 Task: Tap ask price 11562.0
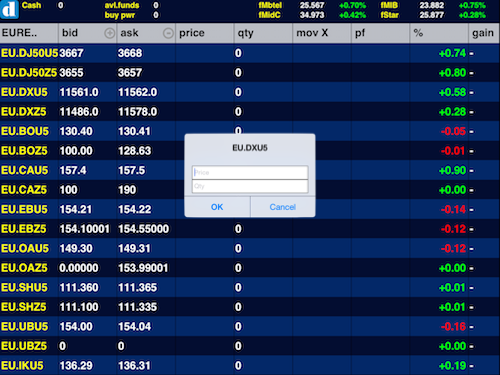[x=137, y=92]
